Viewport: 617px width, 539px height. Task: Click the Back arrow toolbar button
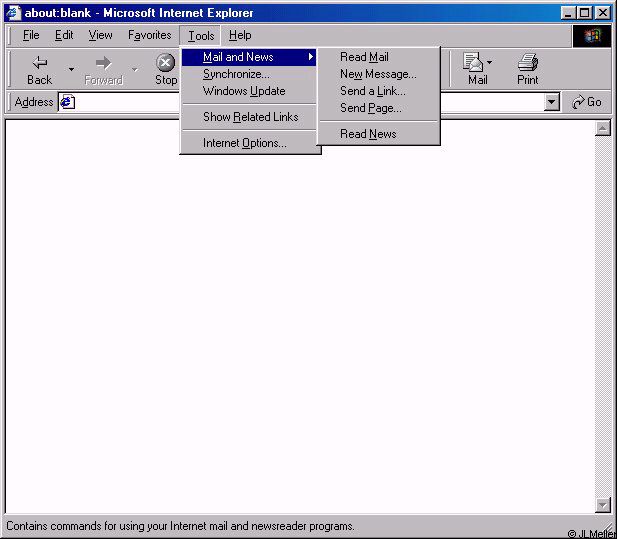[40, 70]
